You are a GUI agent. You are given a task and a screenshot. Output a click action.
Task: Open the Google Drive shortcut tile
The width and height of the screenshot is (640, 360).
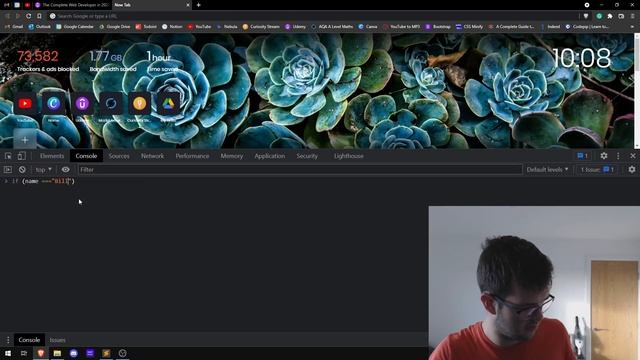tap(168, 103)
